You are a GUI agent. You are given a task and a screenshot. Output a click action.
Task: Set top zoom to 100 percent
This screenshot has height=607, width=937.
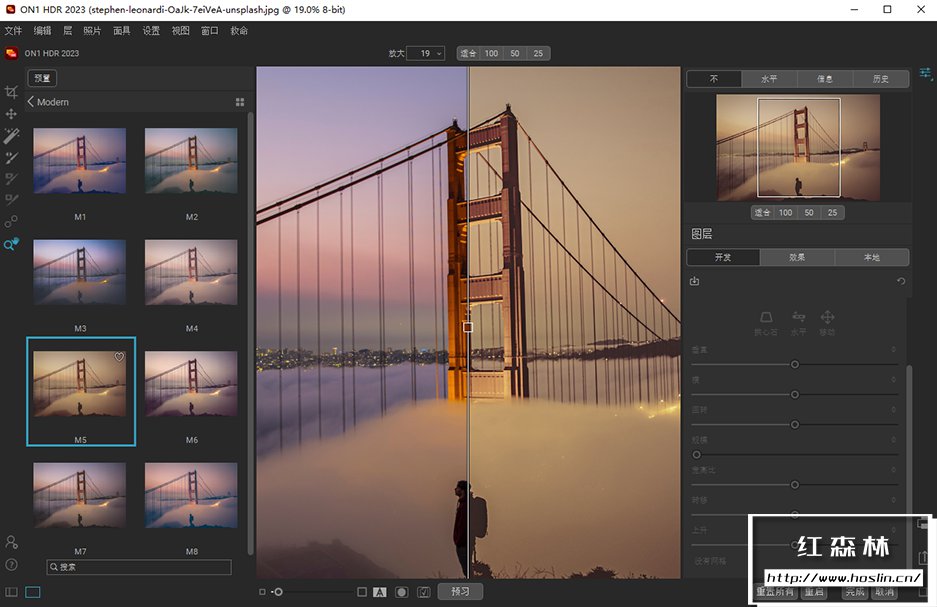click(491, 53)
